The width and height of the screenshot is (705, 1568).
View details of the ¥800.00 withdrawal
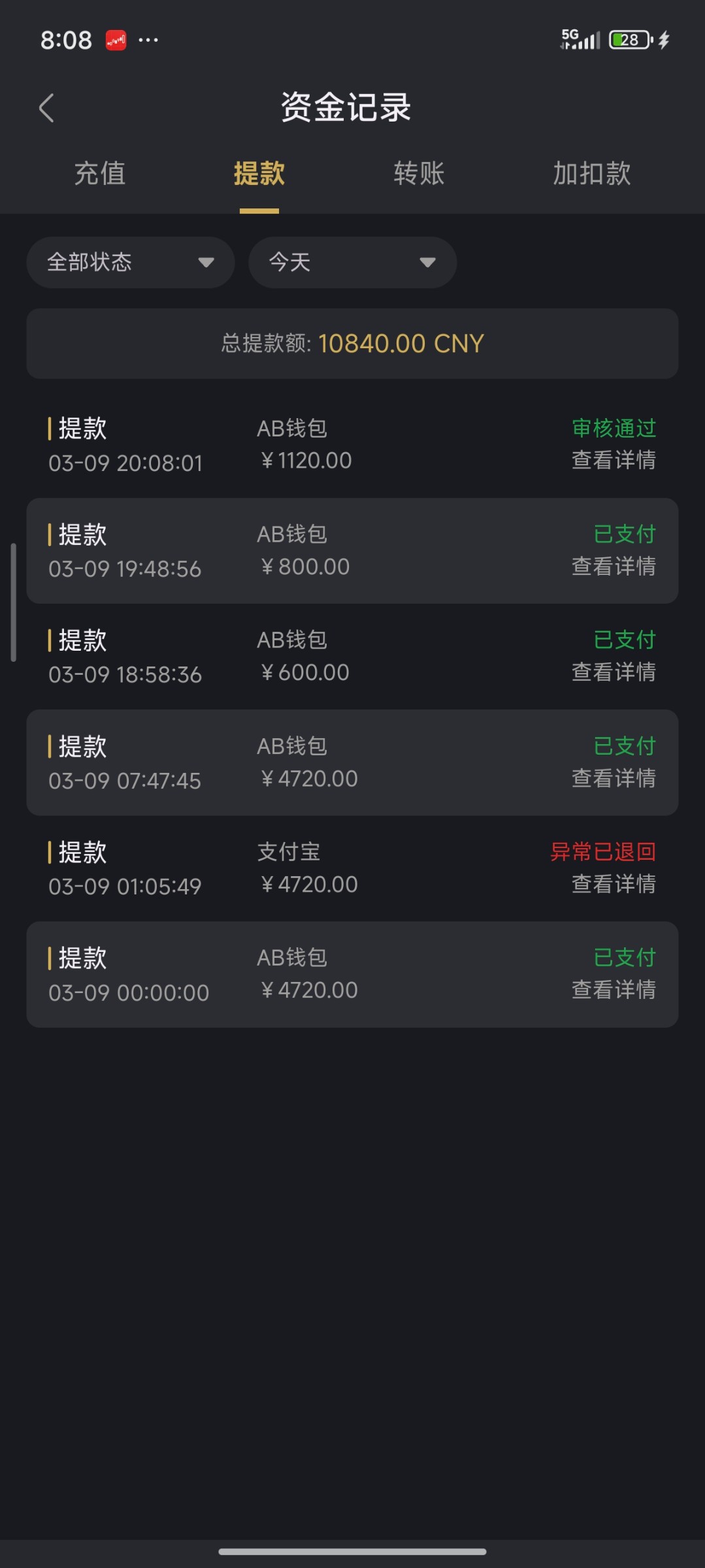click(614, 566)
